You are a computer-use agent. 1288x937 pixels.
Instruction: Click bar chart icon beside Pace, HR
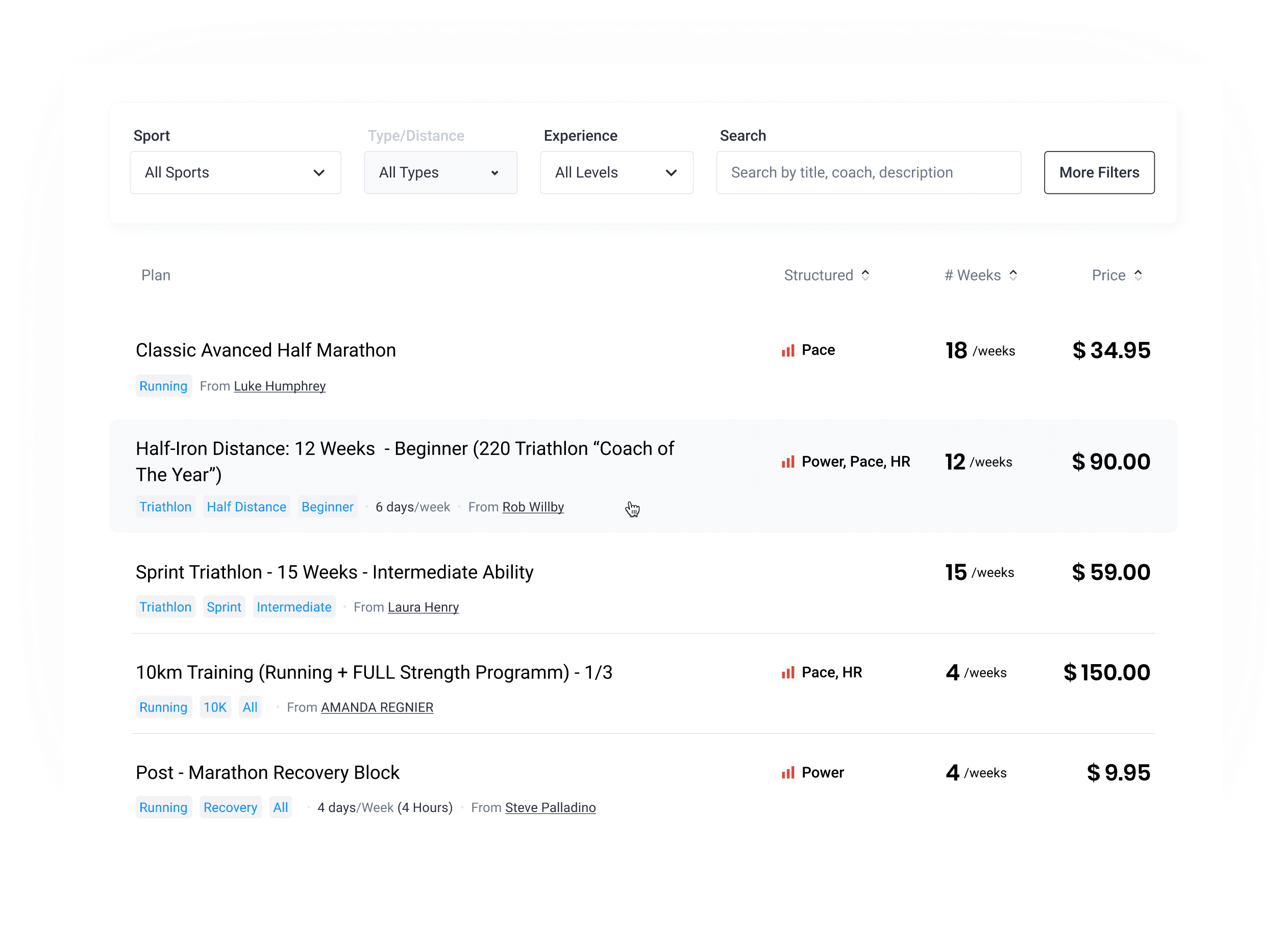[788, 673]
